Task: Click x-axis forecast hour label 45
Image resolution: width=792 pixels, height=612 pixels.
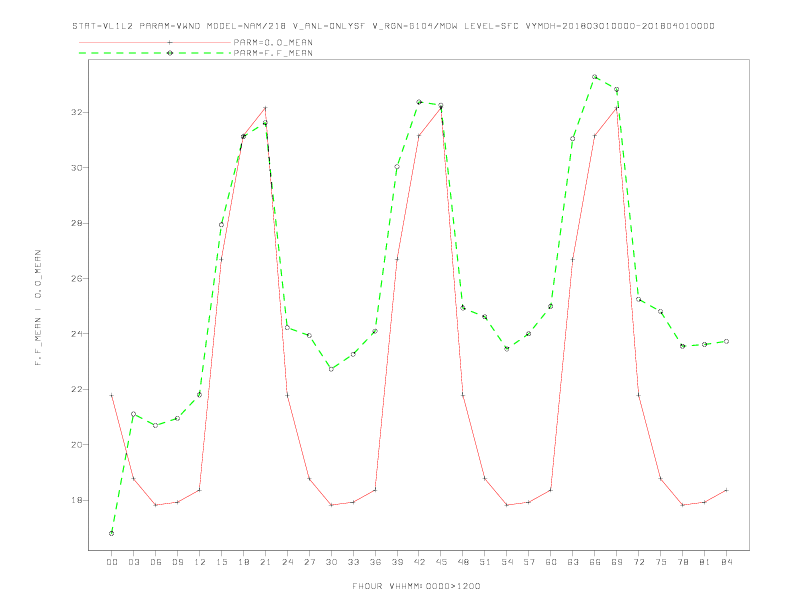Action: 441,562
